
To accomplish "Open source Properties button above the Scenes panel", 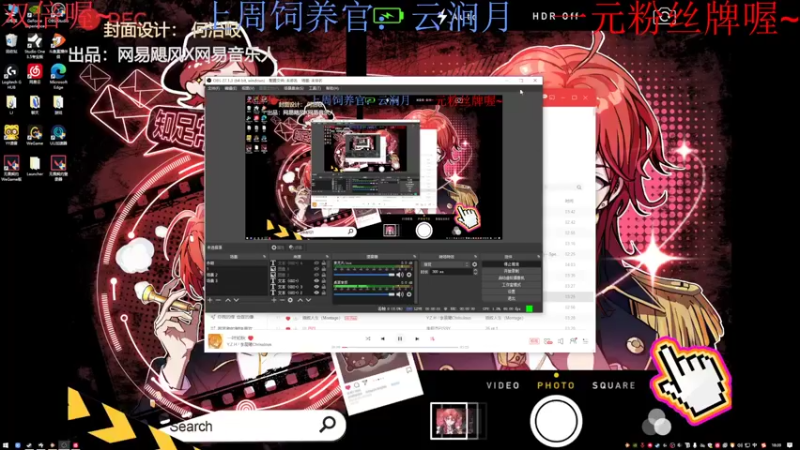I will [x=278, y=247].
